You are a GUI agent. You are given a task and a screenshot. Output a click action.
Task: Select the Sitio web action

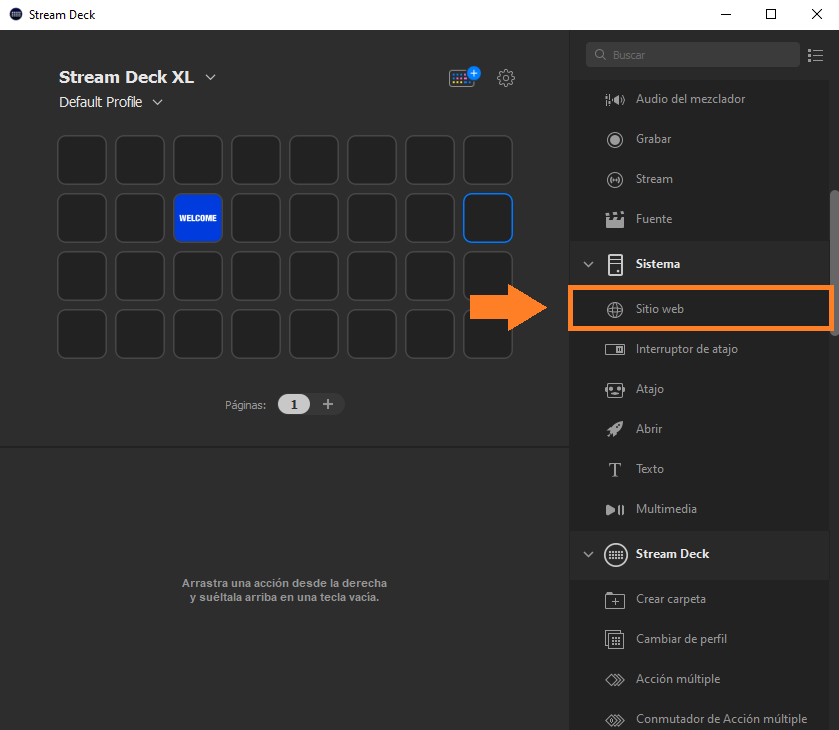tap(660, 309)
